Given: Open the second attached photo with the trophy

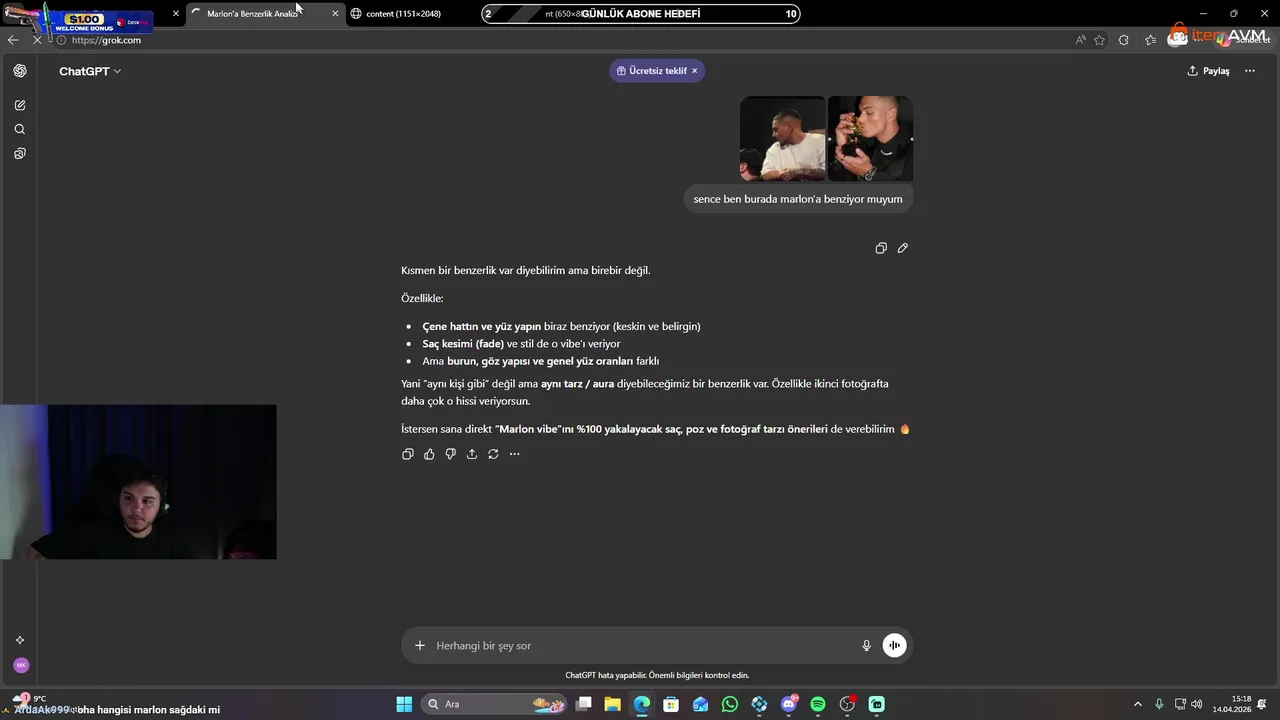Looking at the screenshot, I should click(x=870, y=139).
